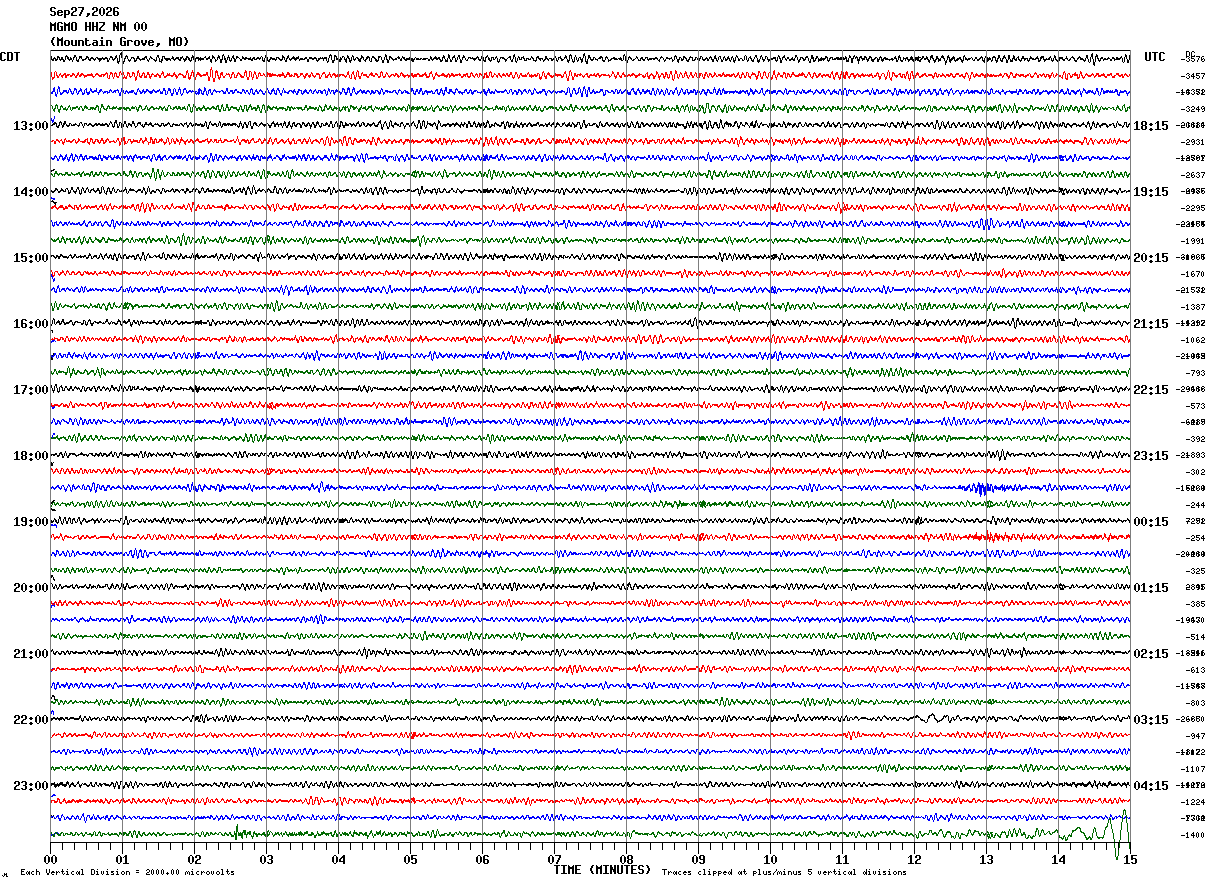Click the 13:00 CDT time label
The image size is (1210, 886).
tap(30, 126)
